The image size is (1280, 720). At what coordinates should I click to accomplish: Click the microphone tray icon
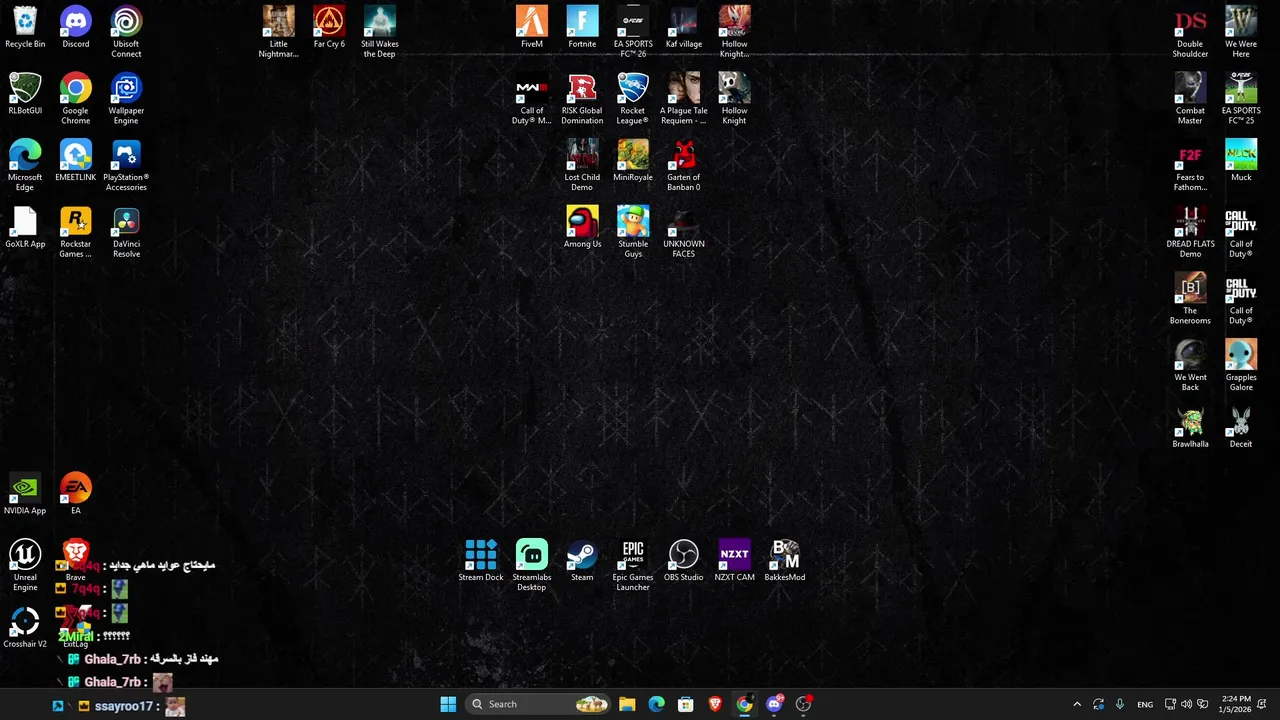click(1120, 704)
